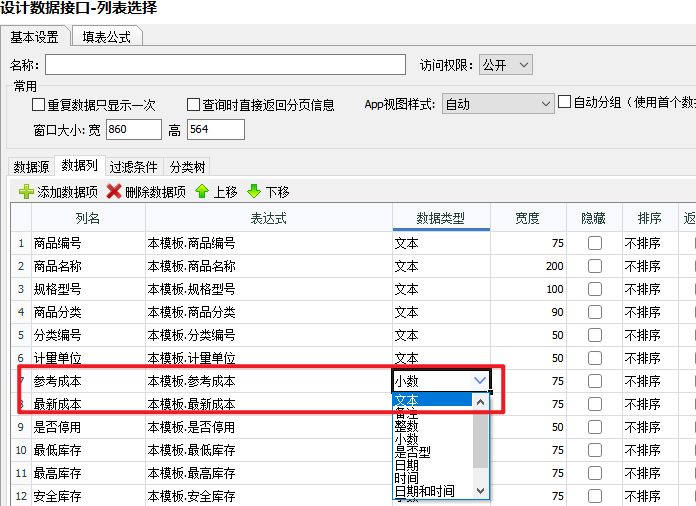Screen dimensions: 696x506
Task: Click the 表达式 column header
Action: coord(269,218)
